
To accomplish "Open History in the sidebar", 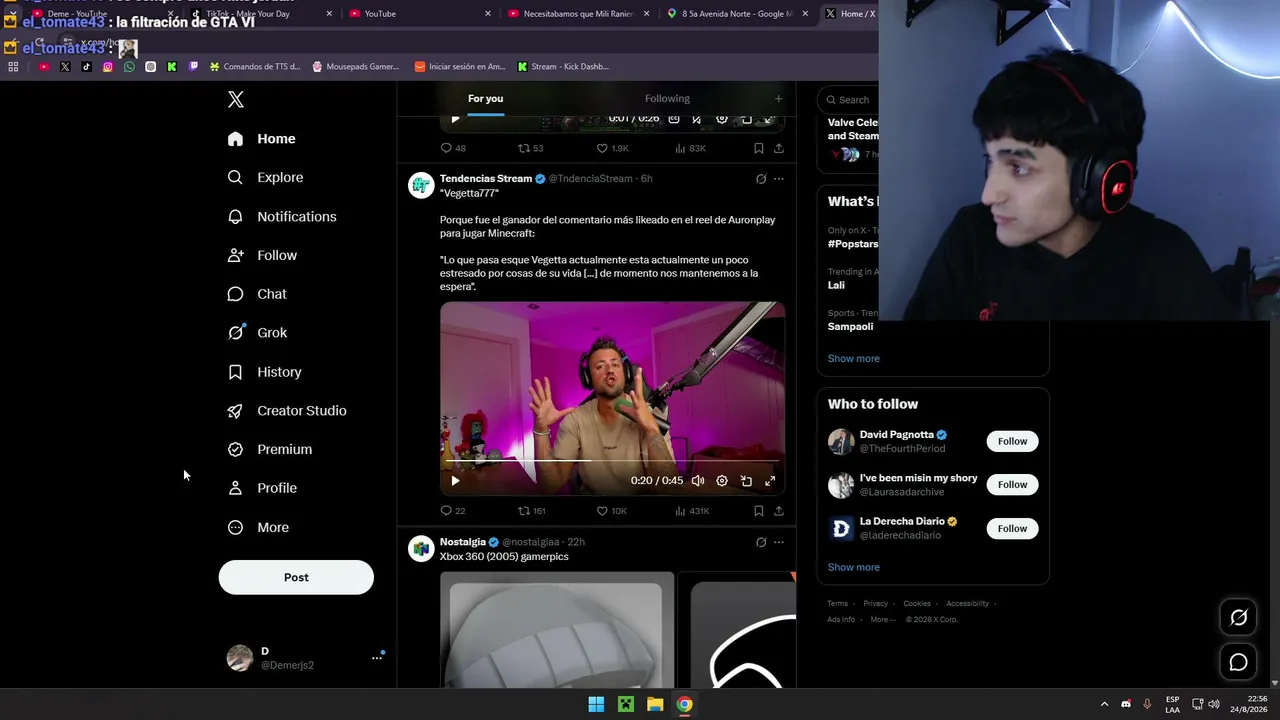I will [x=265, y=372].
